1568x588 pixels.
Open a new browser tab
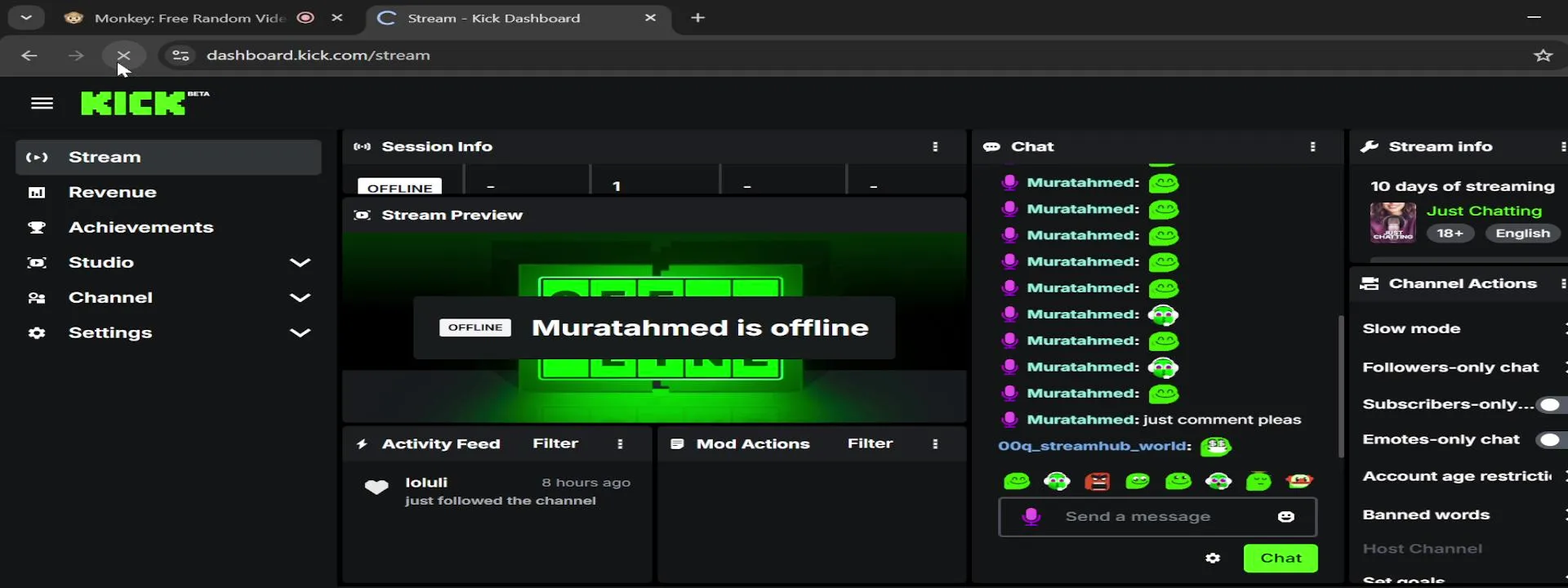click(697, 18)
